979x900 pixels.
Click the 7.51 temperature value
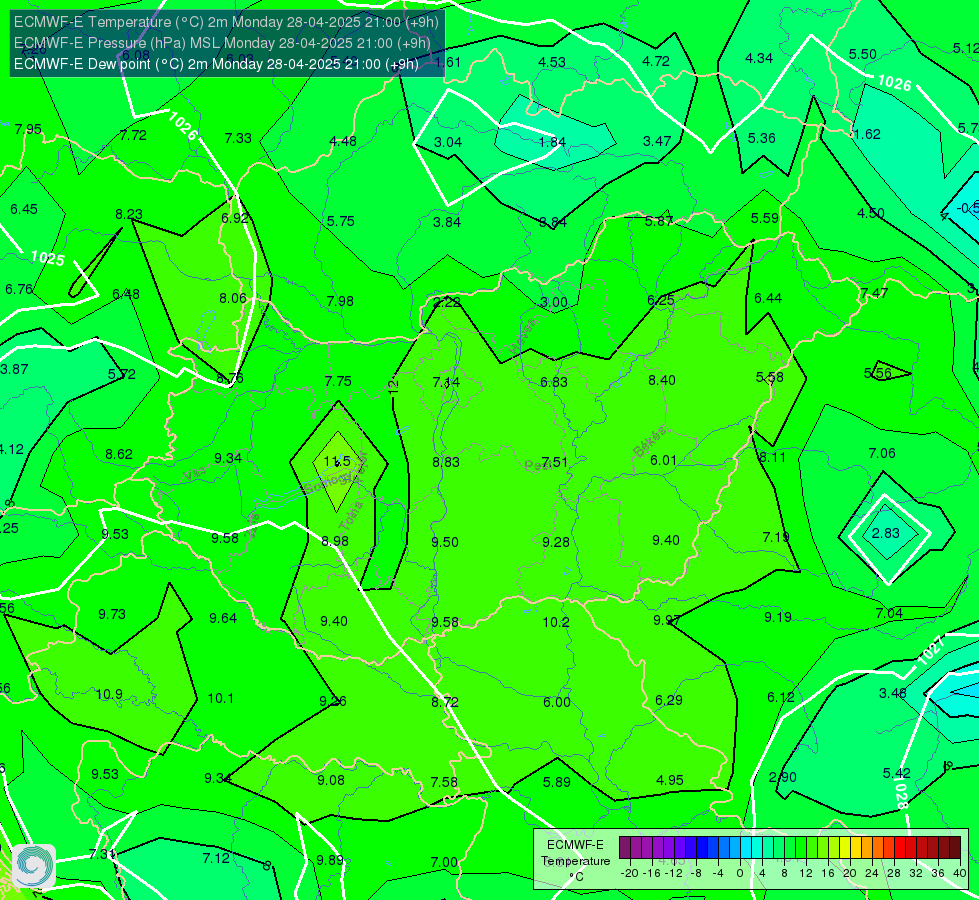coord(554,462)
